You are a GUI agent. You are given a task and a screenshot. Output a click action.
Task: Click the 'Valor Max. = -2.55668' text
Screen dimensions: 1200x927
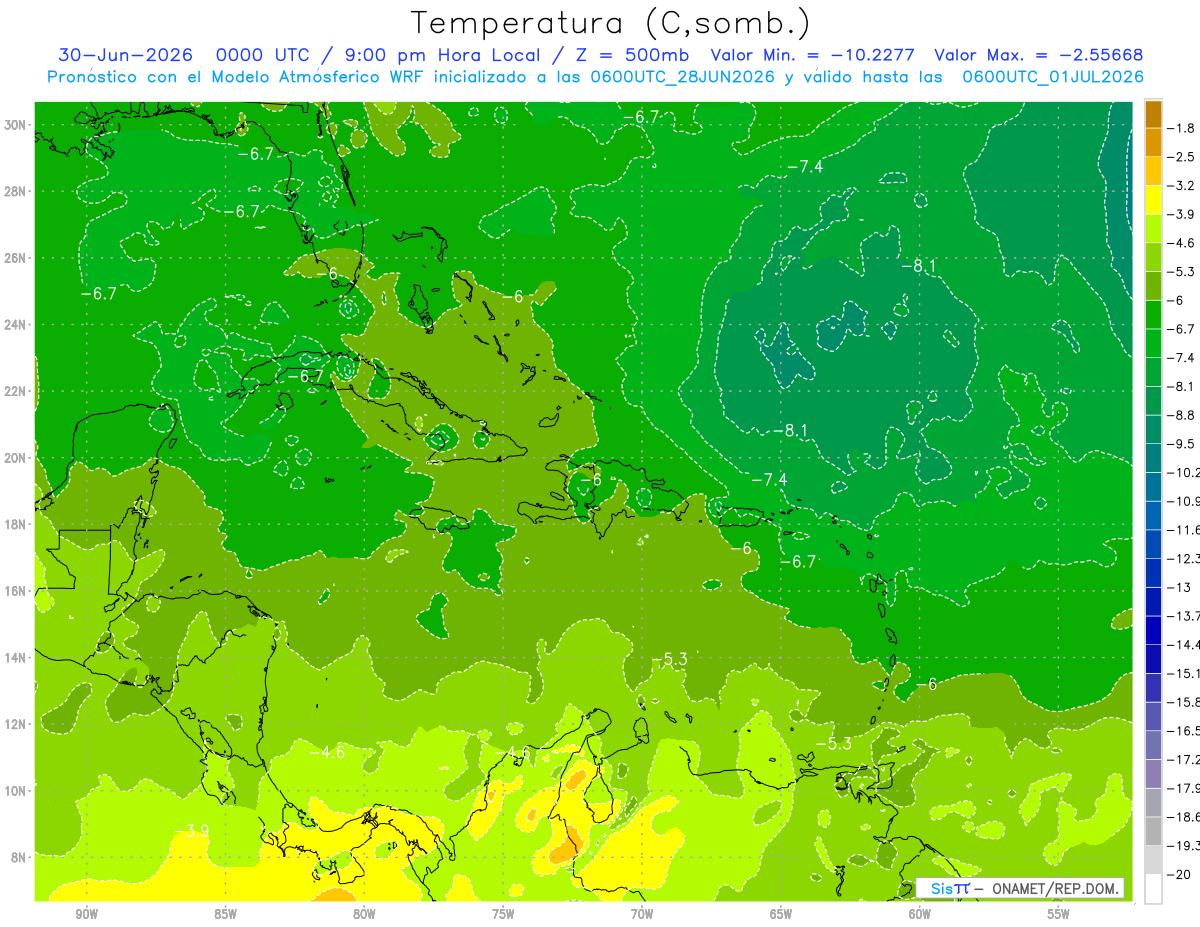(x=1038, y=54)
